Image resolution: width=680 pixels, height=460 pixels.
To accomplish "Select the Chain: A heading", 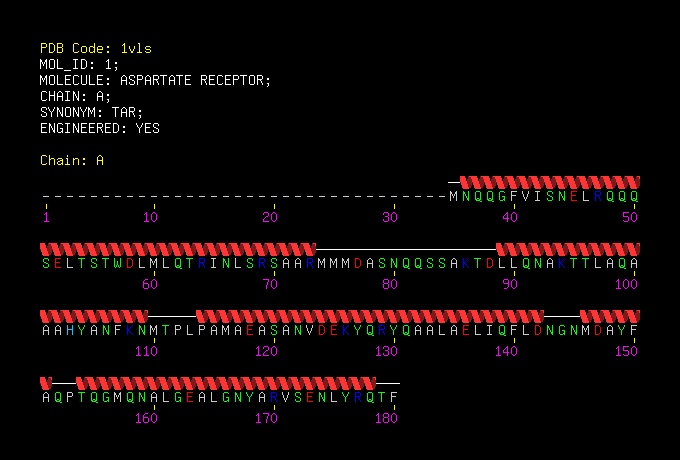I will coord(72,160).
